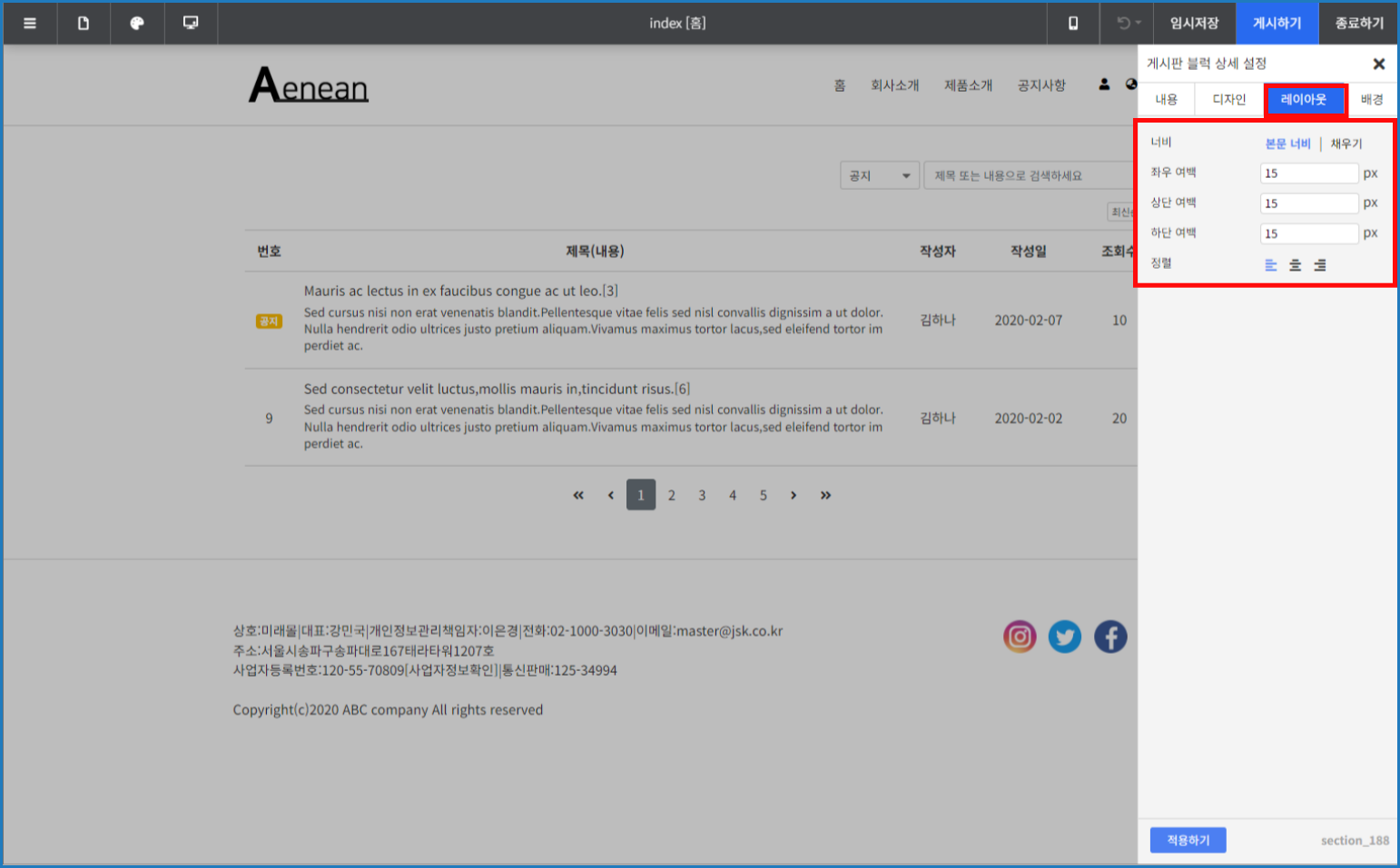Open the color palette theme icon
Screen dimensions: 1400x868
point(137,23)
